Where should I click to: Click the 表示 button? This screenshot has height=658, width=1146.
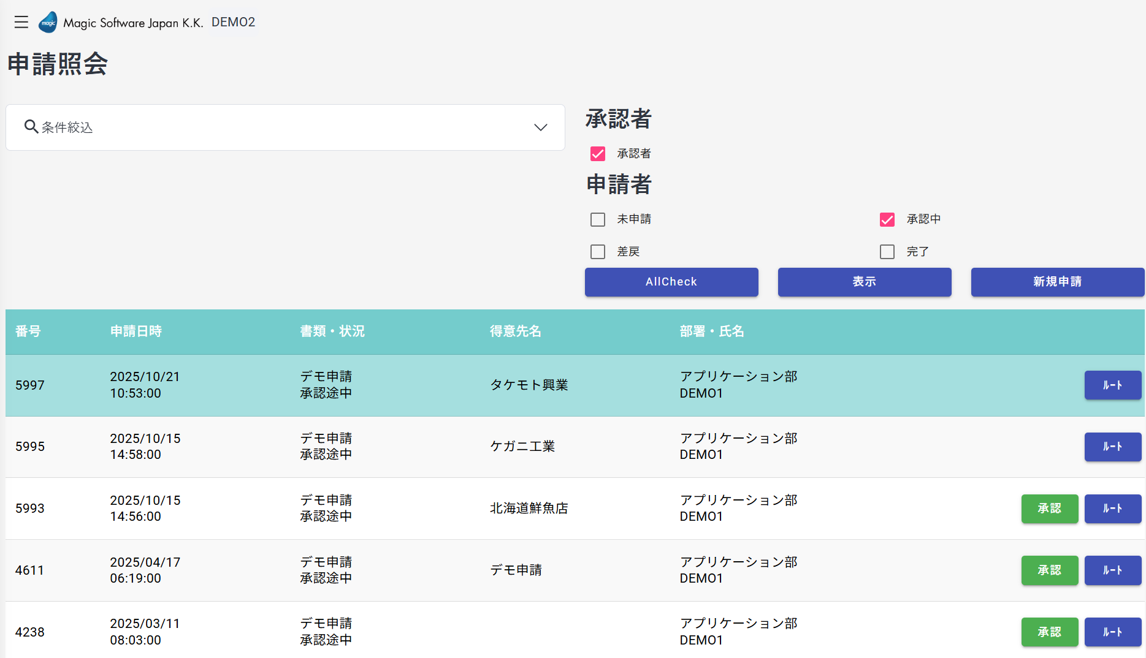pos(864,282)
